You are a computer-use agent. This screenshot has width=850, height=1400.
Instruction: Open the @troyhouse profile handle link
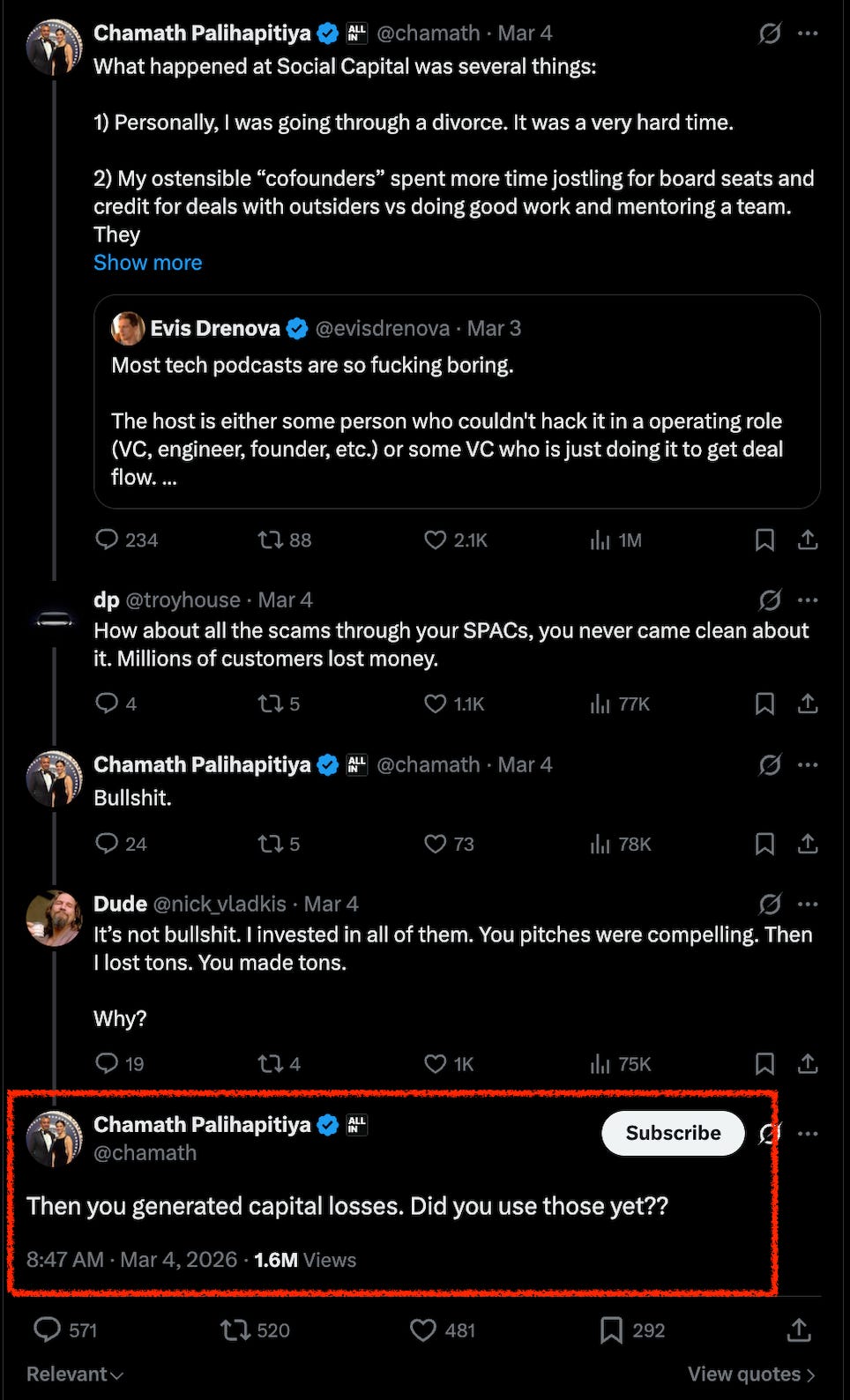[183, 600]
